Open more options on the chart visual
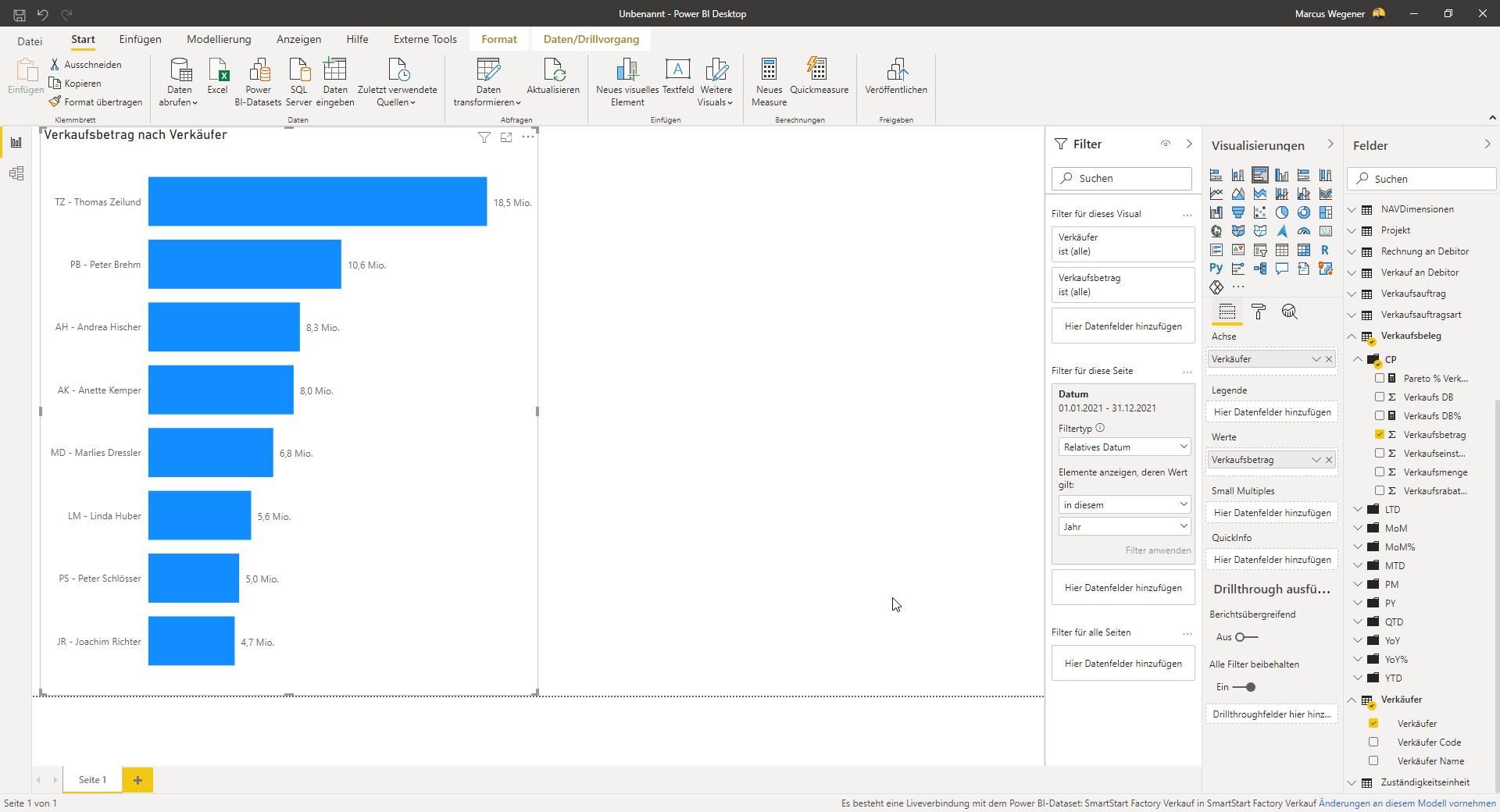The image size is (1500, 812). coord(528,137)
